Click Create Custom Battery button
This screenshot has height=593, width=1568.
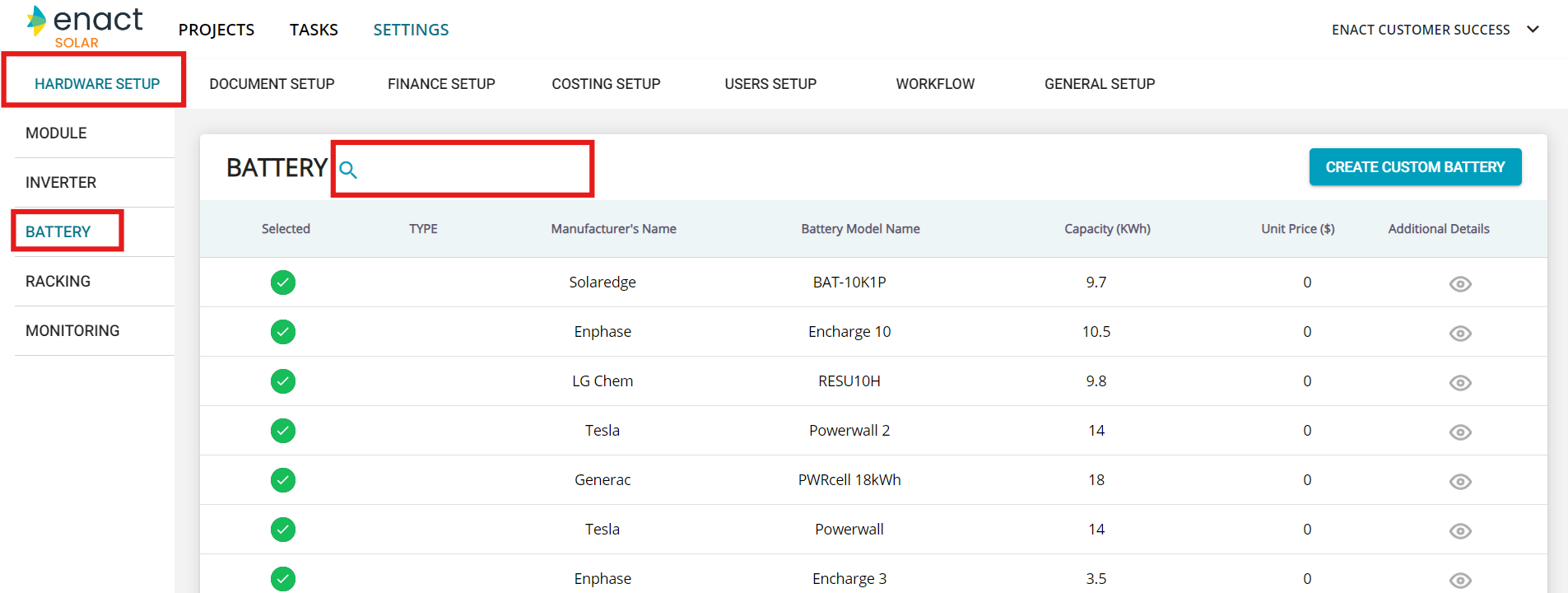1415,167
